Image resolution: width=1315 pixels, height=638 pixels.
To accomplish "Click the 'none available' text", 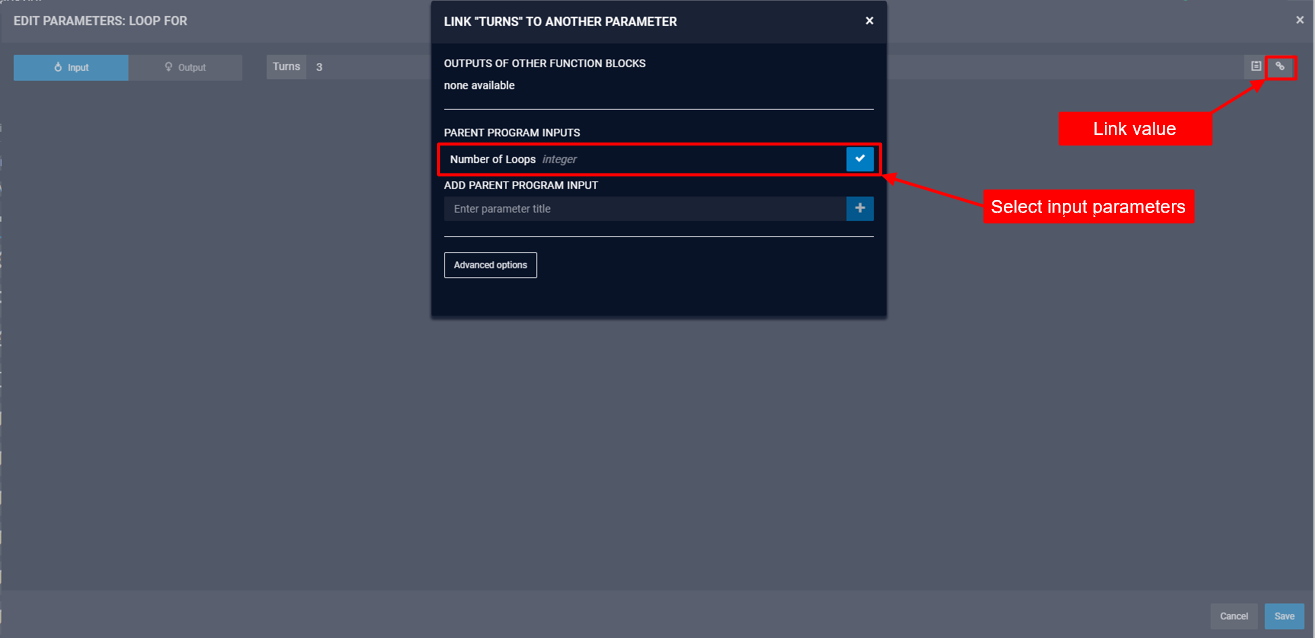I will click(x=479, y=86).
